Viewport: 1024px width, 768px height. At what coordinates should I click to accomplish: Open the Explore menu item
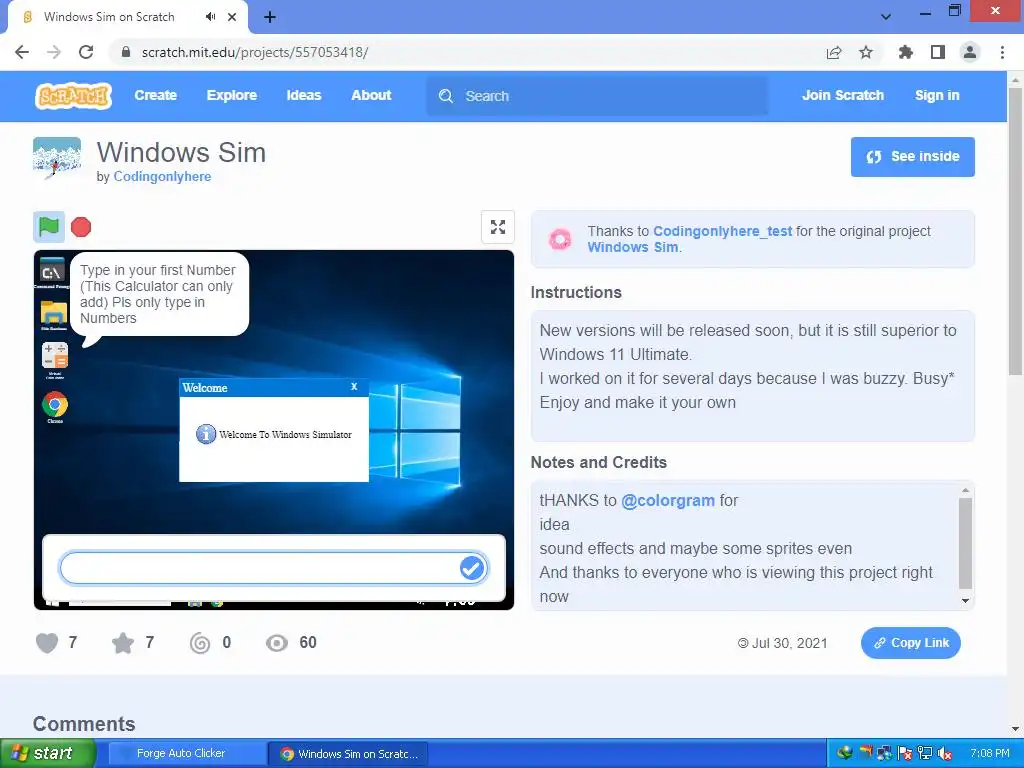pyautogui.click(x=232, y=95)
